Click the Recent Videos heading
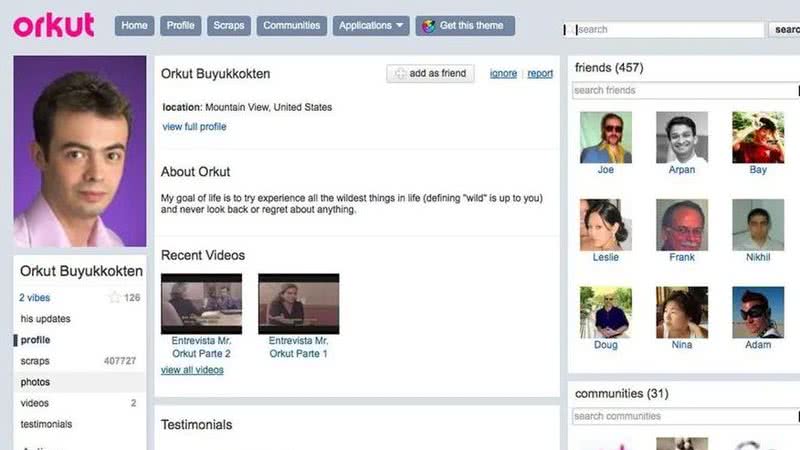 203,255
